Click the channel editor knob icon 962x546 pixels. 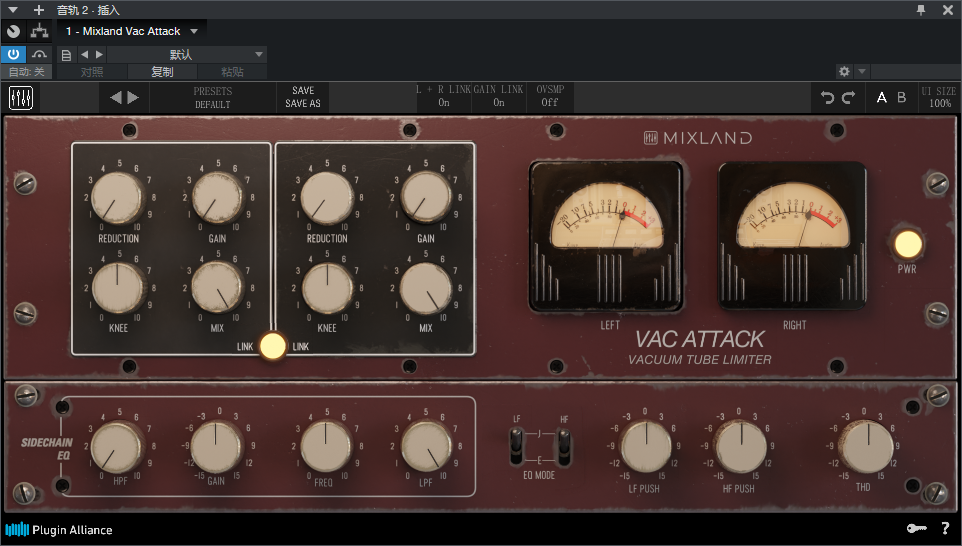tap(13, 31)
